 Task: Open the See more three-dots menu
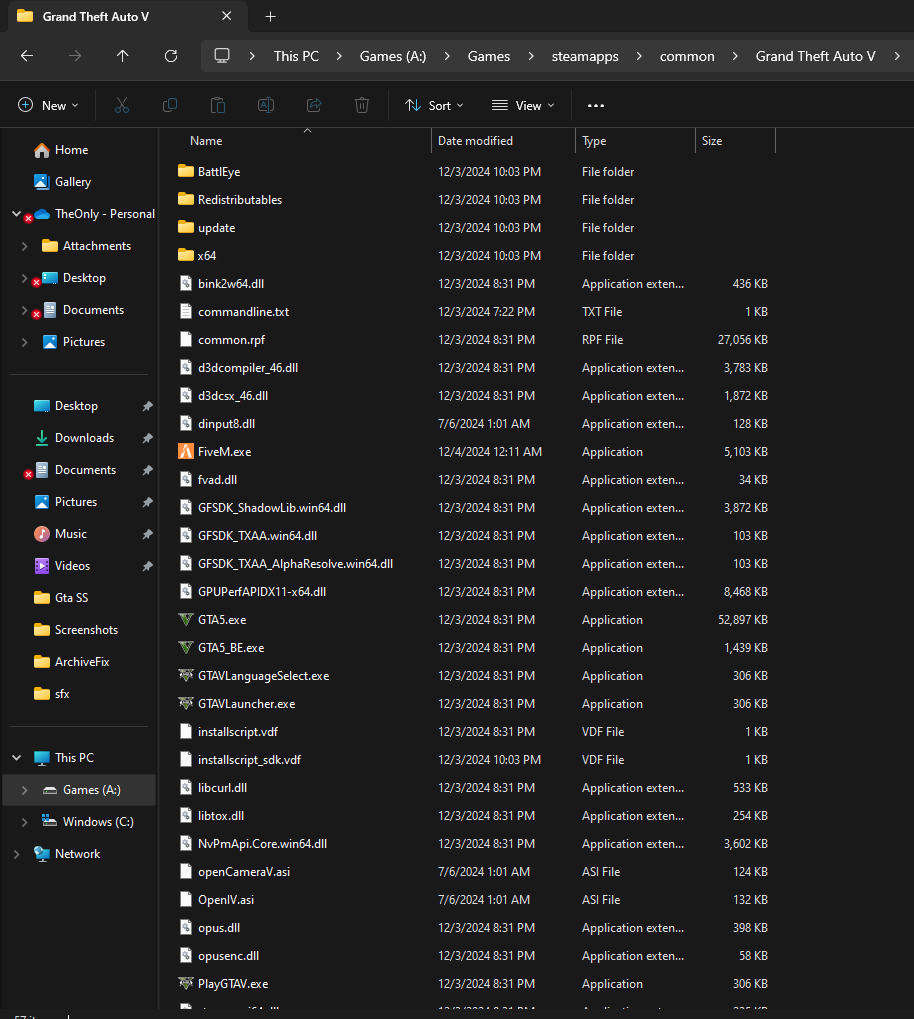click(595, 105)
